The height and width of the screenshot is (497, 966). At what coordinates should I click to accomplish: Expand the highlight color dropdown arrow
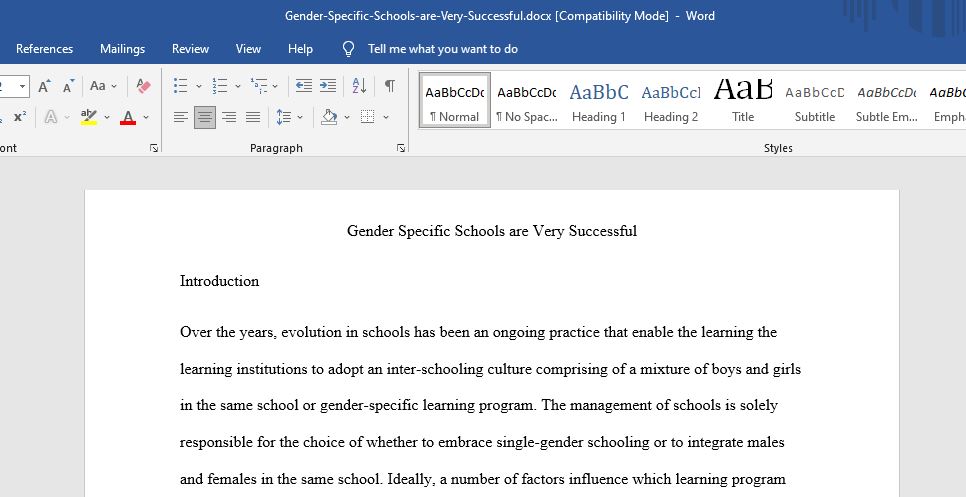[107, 117]
